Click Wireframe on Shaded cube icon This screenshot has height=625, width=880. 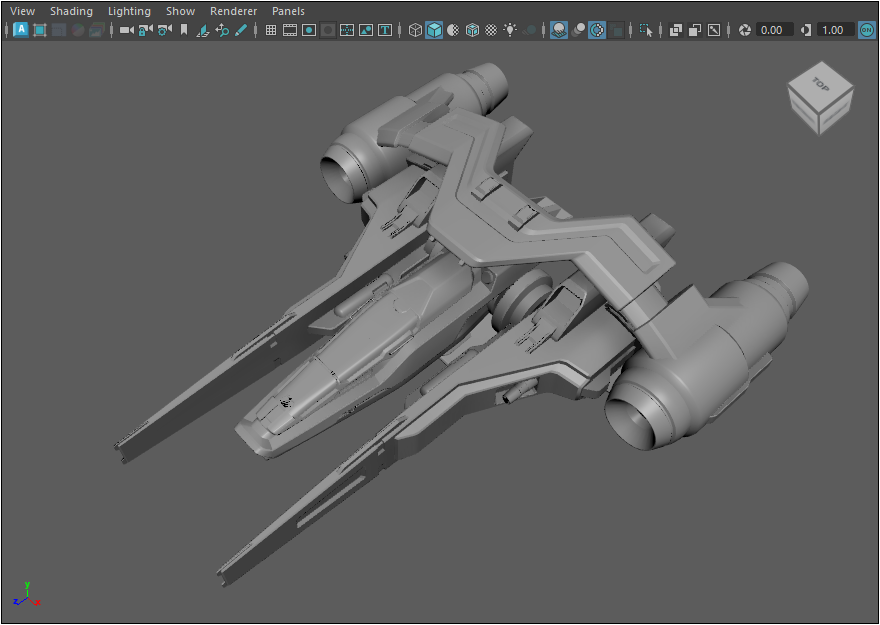472,30
